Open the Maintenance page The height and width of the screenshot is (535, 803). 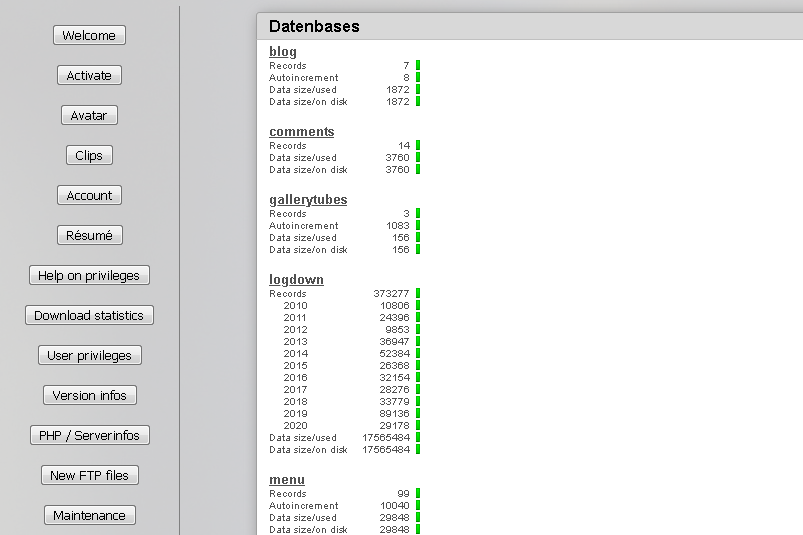click(89, 515)
